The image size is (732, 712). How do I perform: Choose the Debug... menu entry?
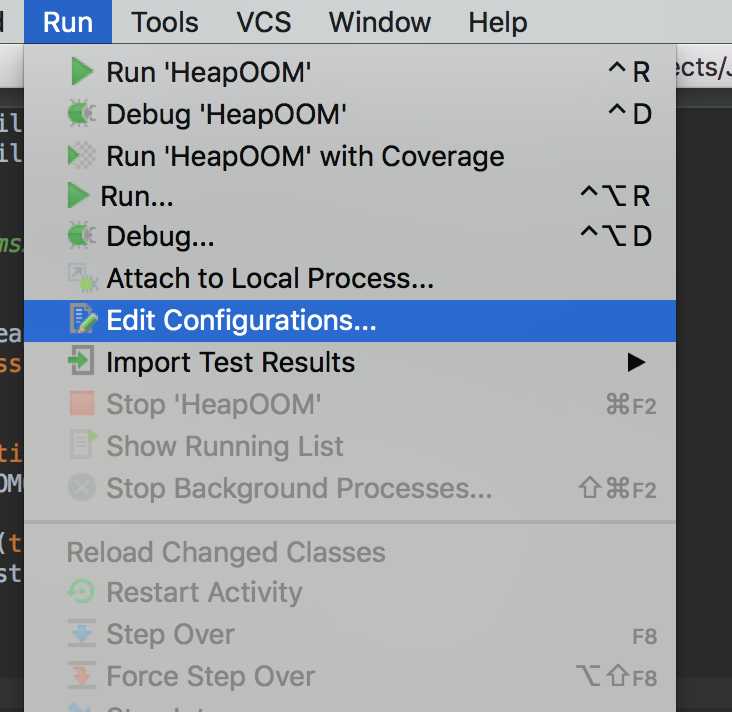[x=350, y=236]
